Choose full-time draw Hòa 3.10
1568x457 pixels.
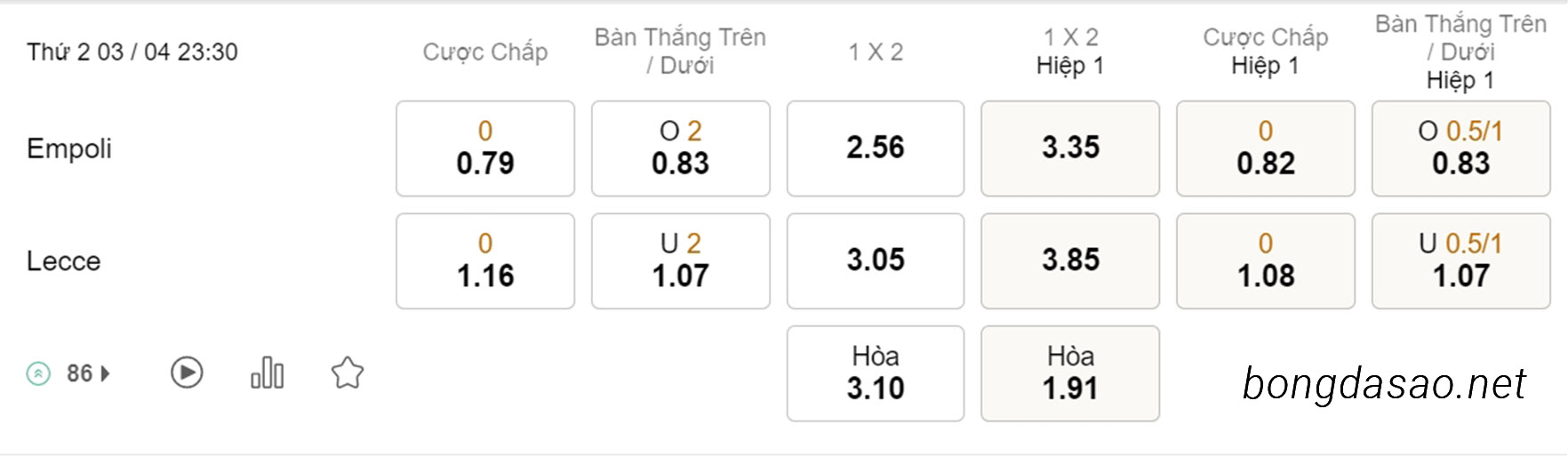876,373
